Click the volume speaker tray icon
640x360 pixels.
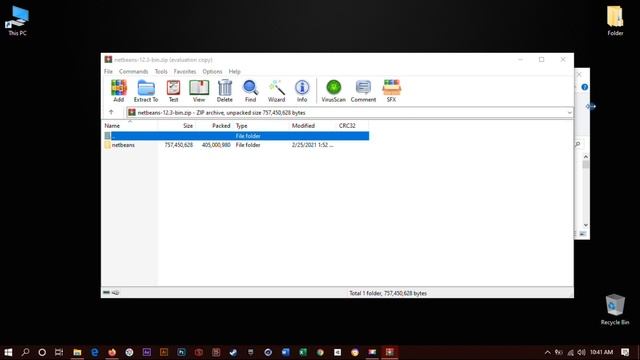tap(582, 352)
